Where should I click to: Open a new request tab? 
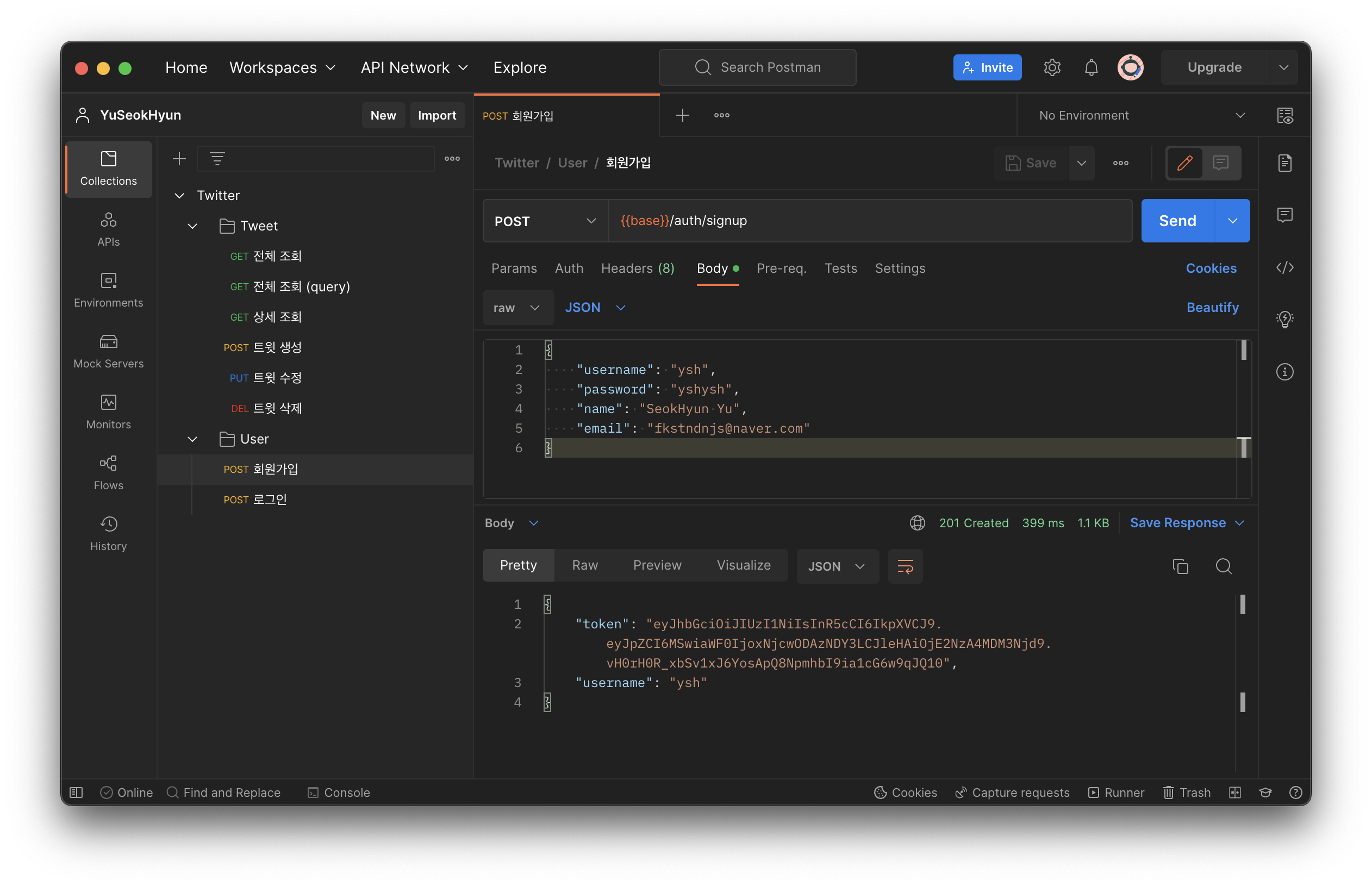pos(682,116)
